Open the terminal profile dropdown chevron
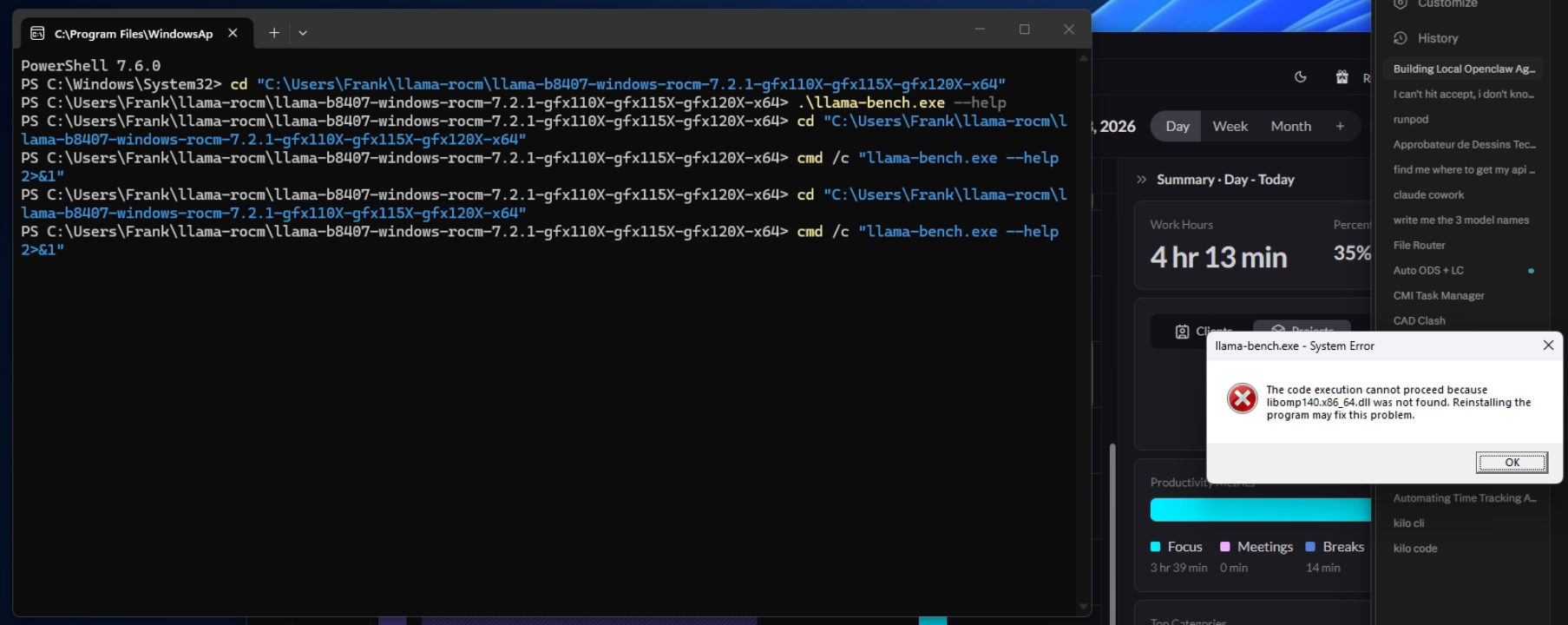This screenshot has width=1568, height=625. (x=303, y=33)
